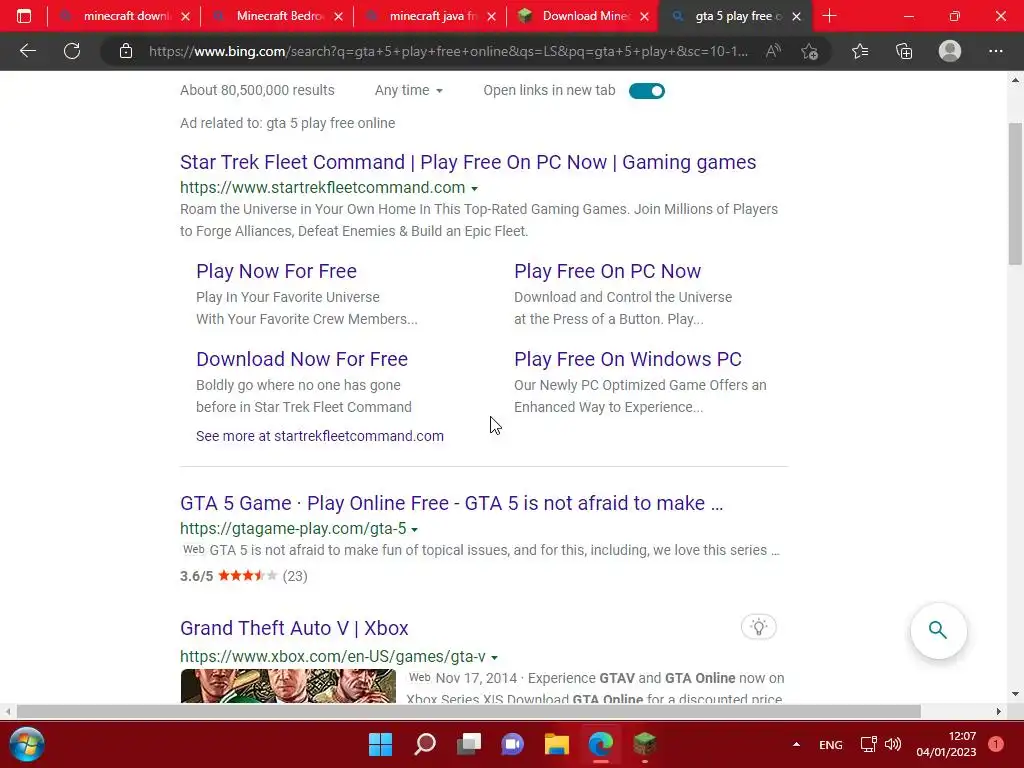1024x768 pixels.
Task: Open Edge Settings and more menu
Action: click(x=995, y=51)
